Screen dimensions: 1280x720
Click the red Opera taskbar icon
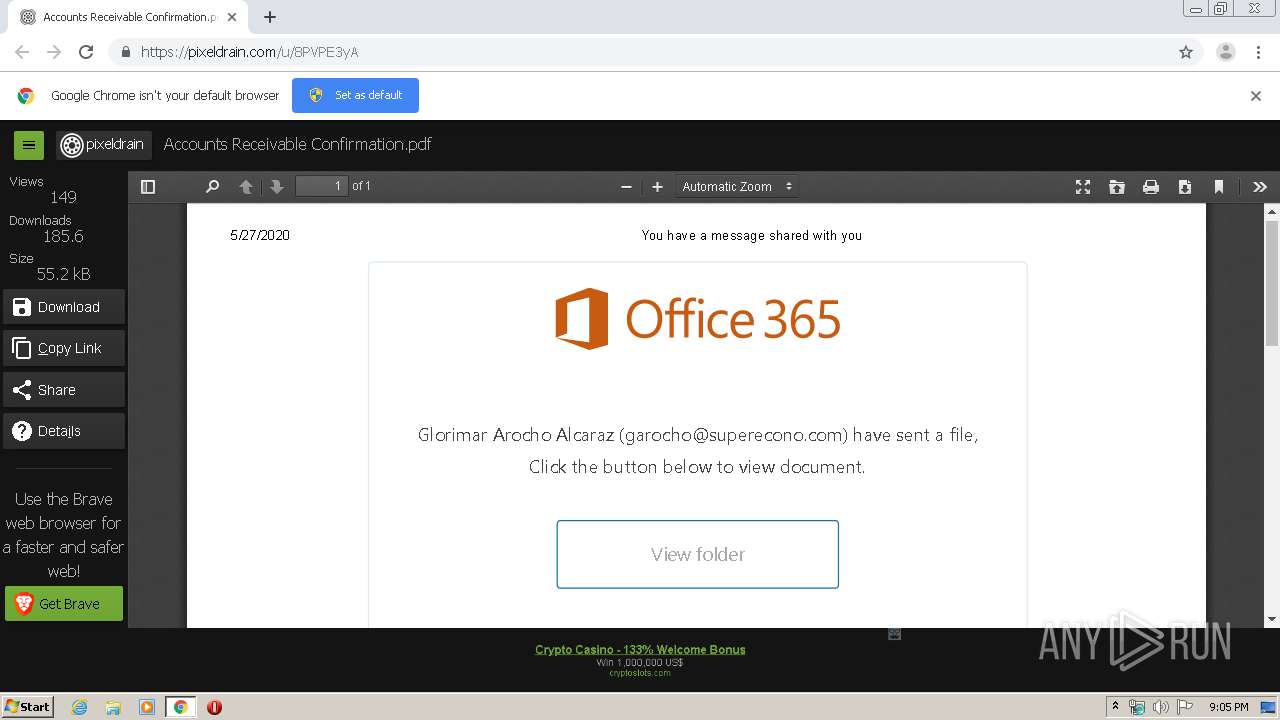(214, 707)
